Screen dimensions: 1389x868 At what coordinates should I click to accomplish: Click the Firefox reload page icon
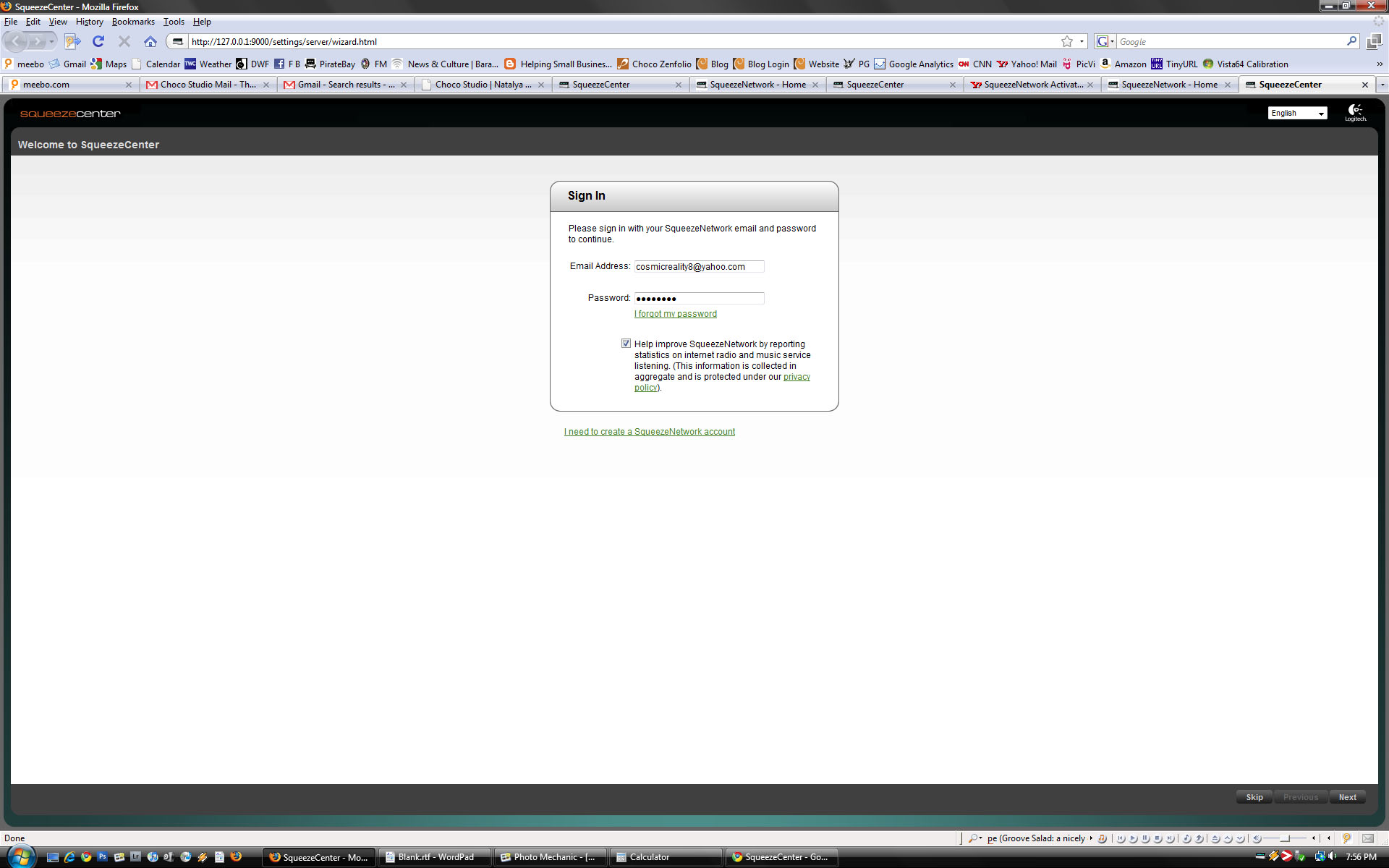98,41
